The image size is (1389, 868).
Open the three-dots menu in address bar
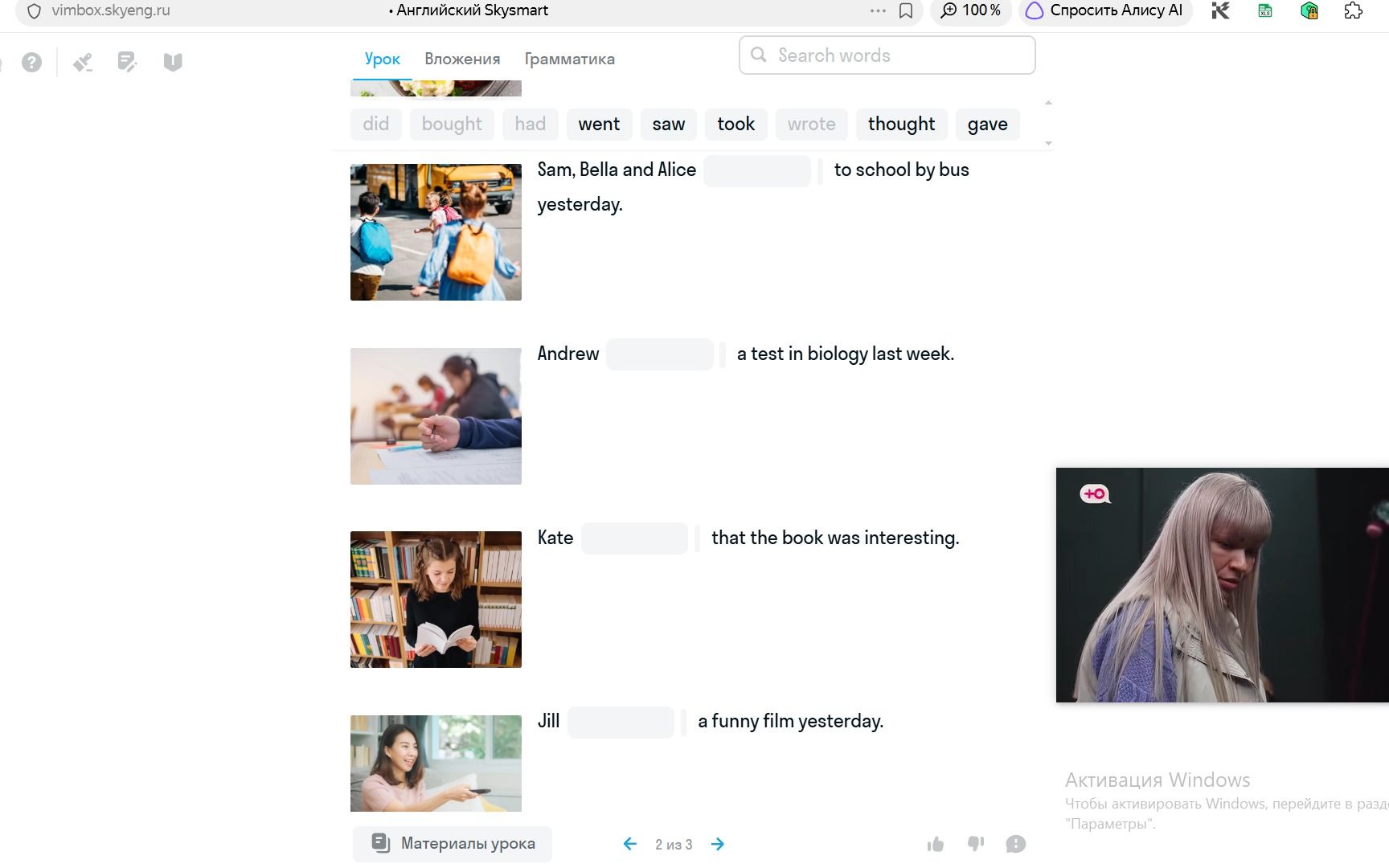[x=878, y=10]
